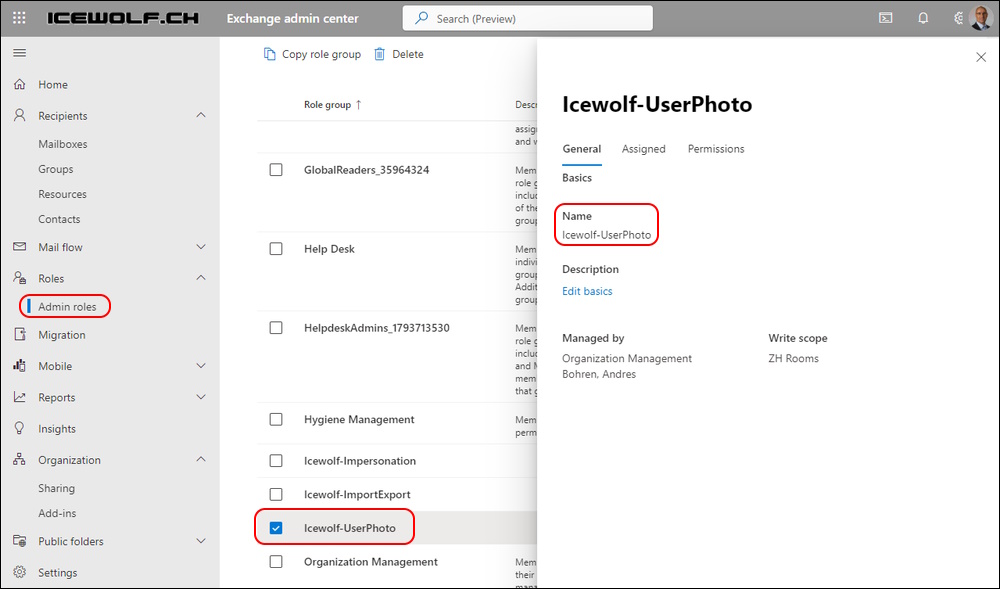The height and width of the screenshot is (589, 1000).
Task: Check the Help Desk checkbox
Action: [276, 249]
